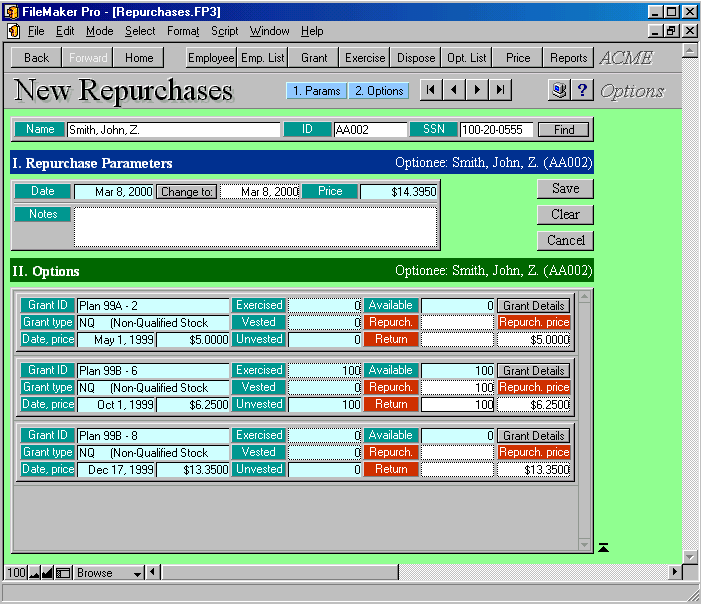Open the Mode menu
This screenshot has width=701, height=604.
(x=99, y=31)
